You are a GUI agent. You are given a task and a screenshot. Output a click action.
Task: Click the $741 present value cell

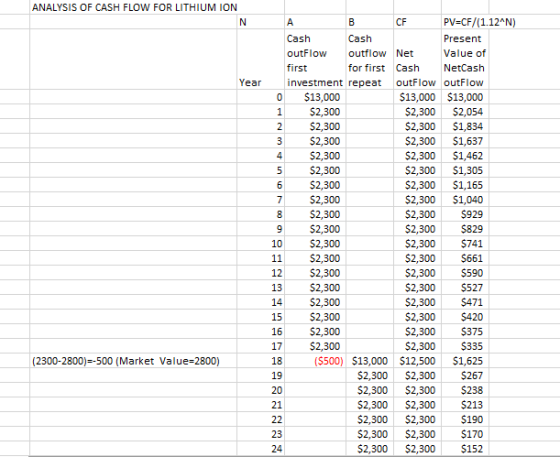(x=465, y=243)
